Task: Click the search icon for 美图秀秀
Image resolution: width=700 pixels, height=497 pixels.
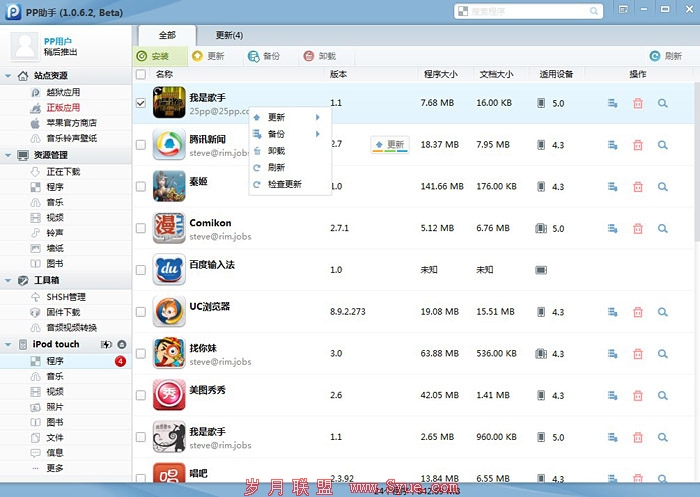Action: pos(662,395)
